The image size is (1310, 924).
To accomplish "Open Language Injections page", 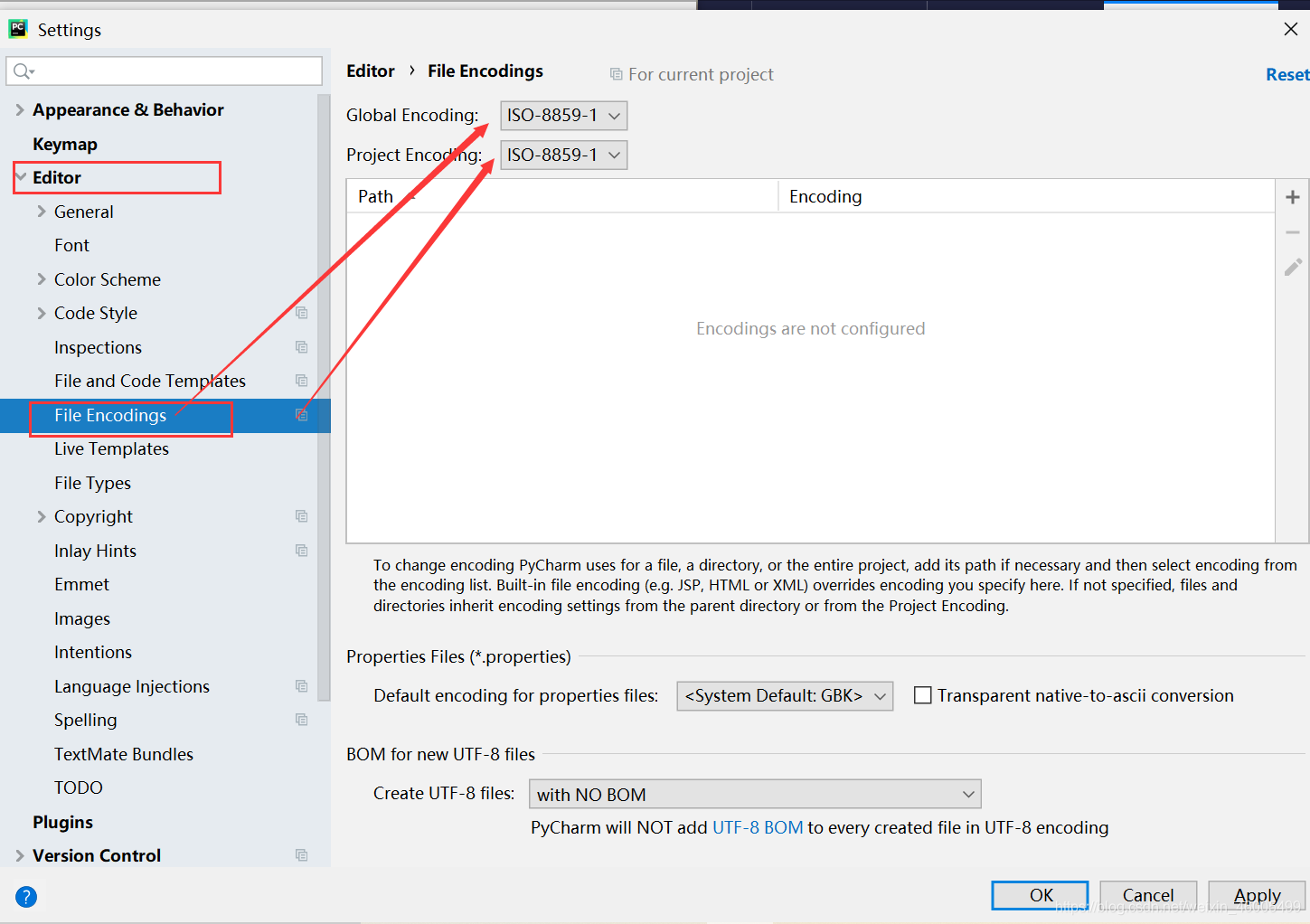I will [x=132, y=686].
